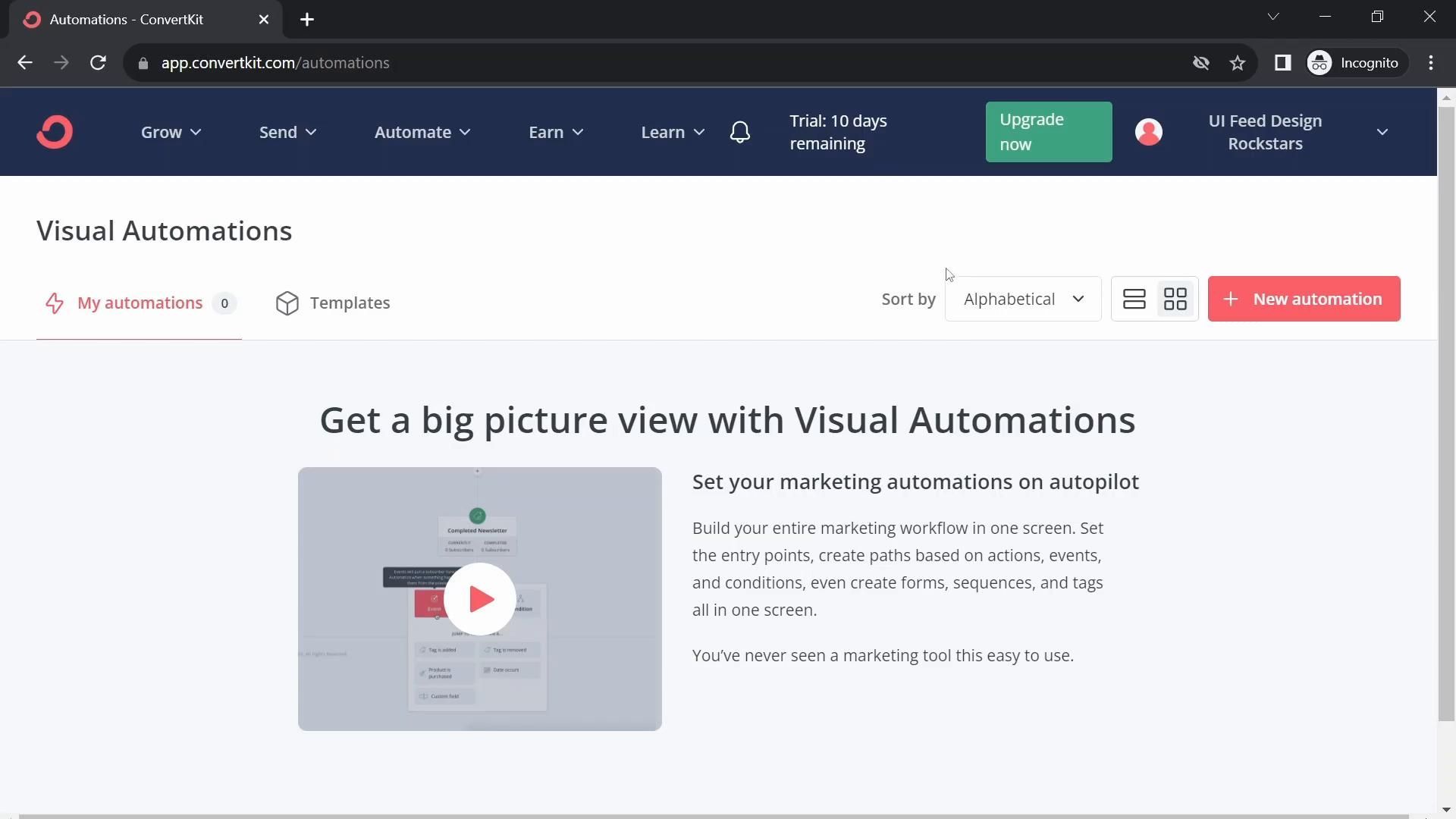Expand the Automate menu
1456x819 pixels.
coord(422,132)
